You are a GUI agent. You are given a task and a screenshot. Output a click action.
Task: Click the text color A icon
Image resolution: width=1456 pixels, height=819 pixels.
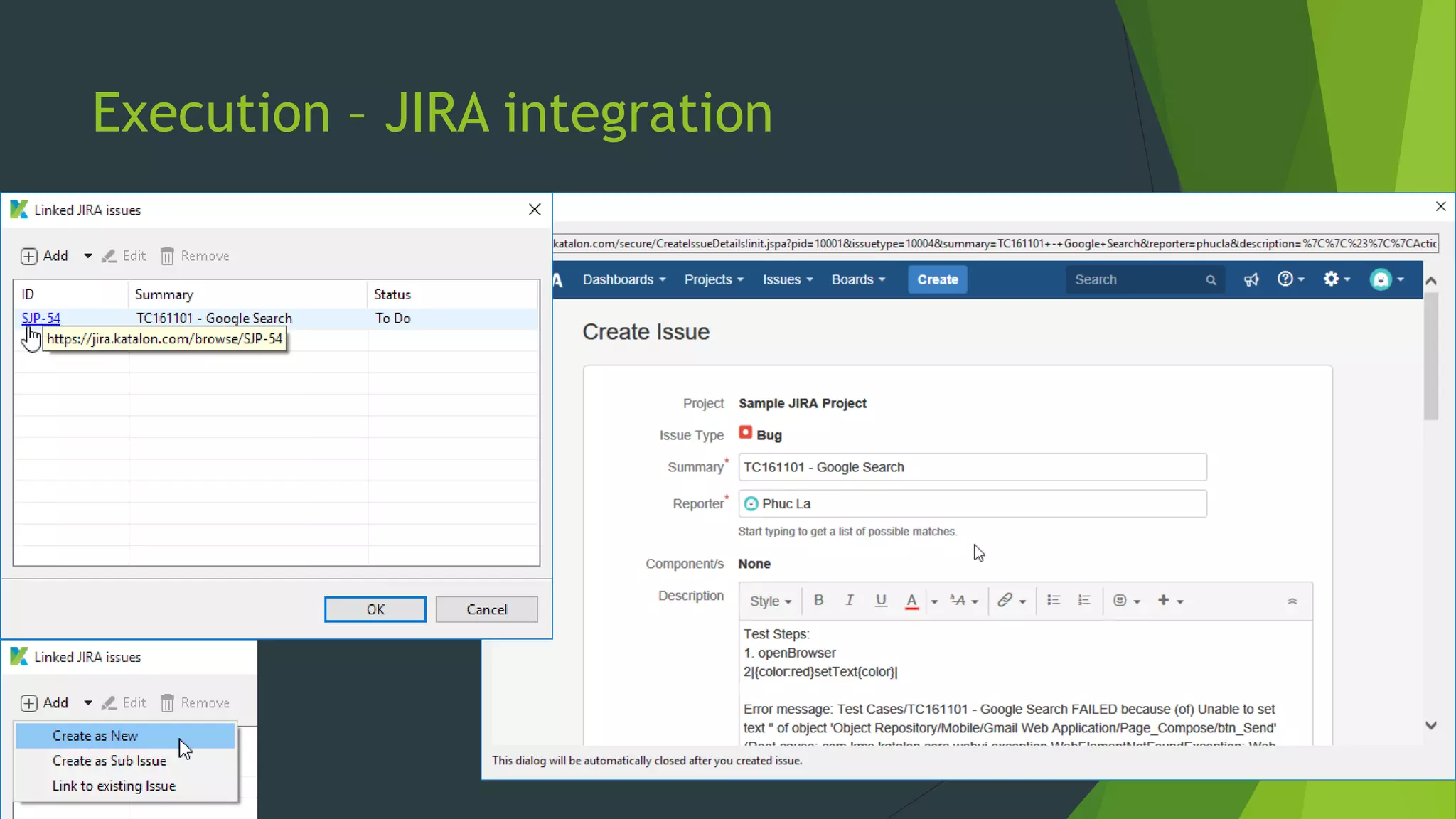tap(911, 601)
